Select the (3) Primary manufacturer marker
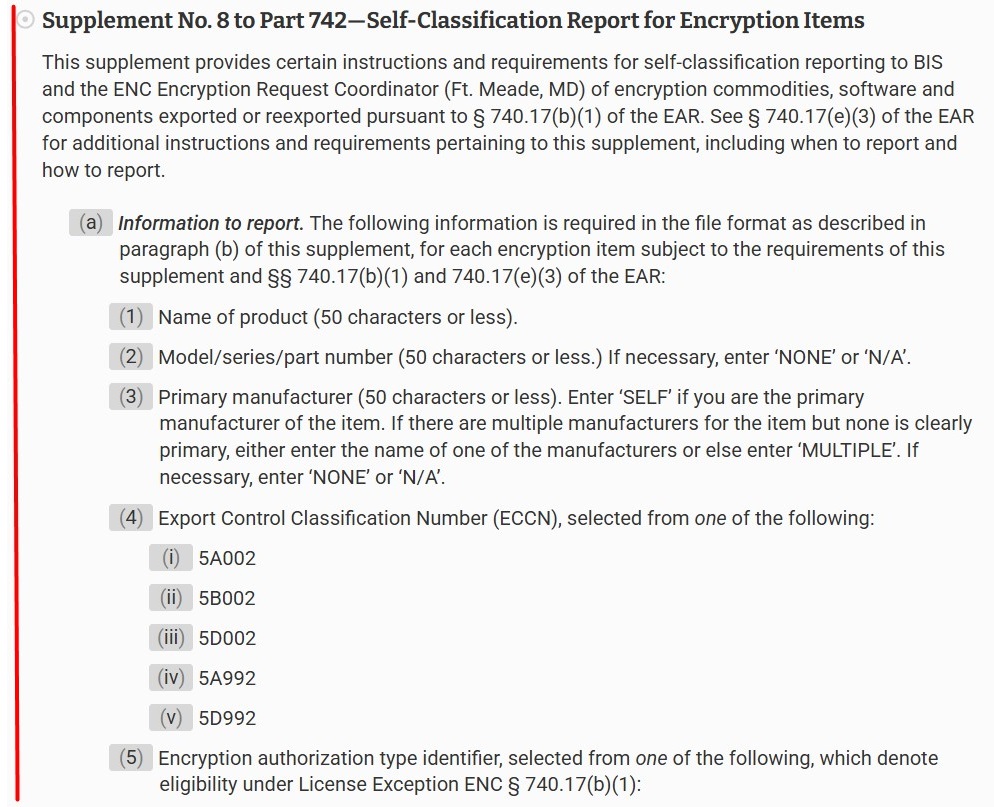Screen dimensions: 994x807 tap(131, 397)
